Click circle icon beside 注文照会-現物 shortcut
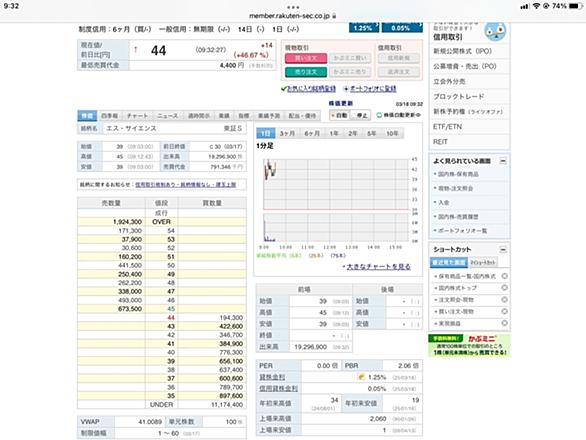This screenshot has width=586, height=440. tap(504, 300)
